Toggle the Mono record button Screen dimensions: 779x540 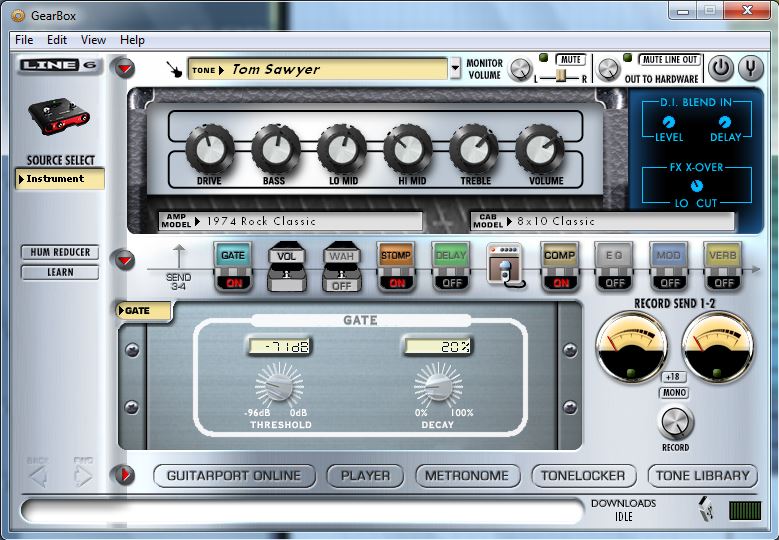click(x=674, y=392)
